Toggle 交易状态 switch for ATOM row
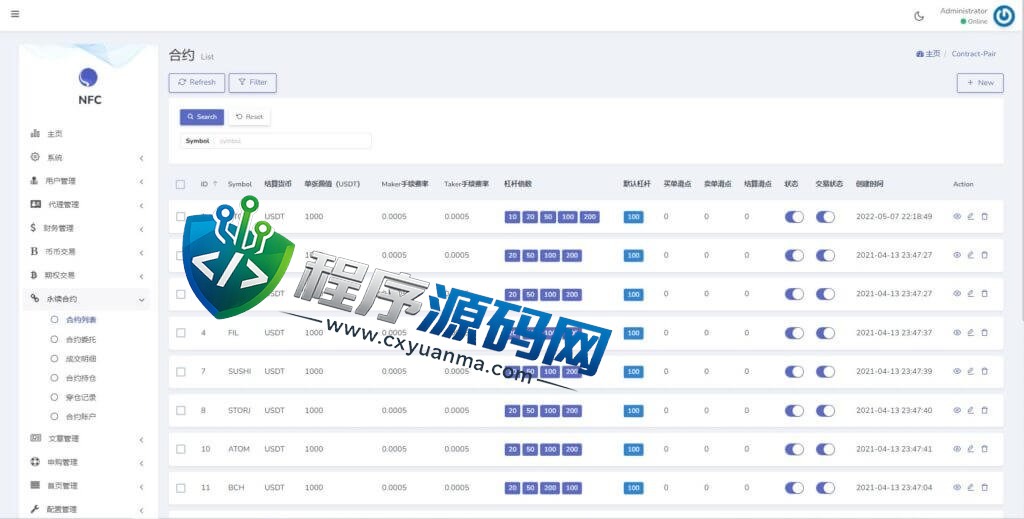 click(825, 449)
